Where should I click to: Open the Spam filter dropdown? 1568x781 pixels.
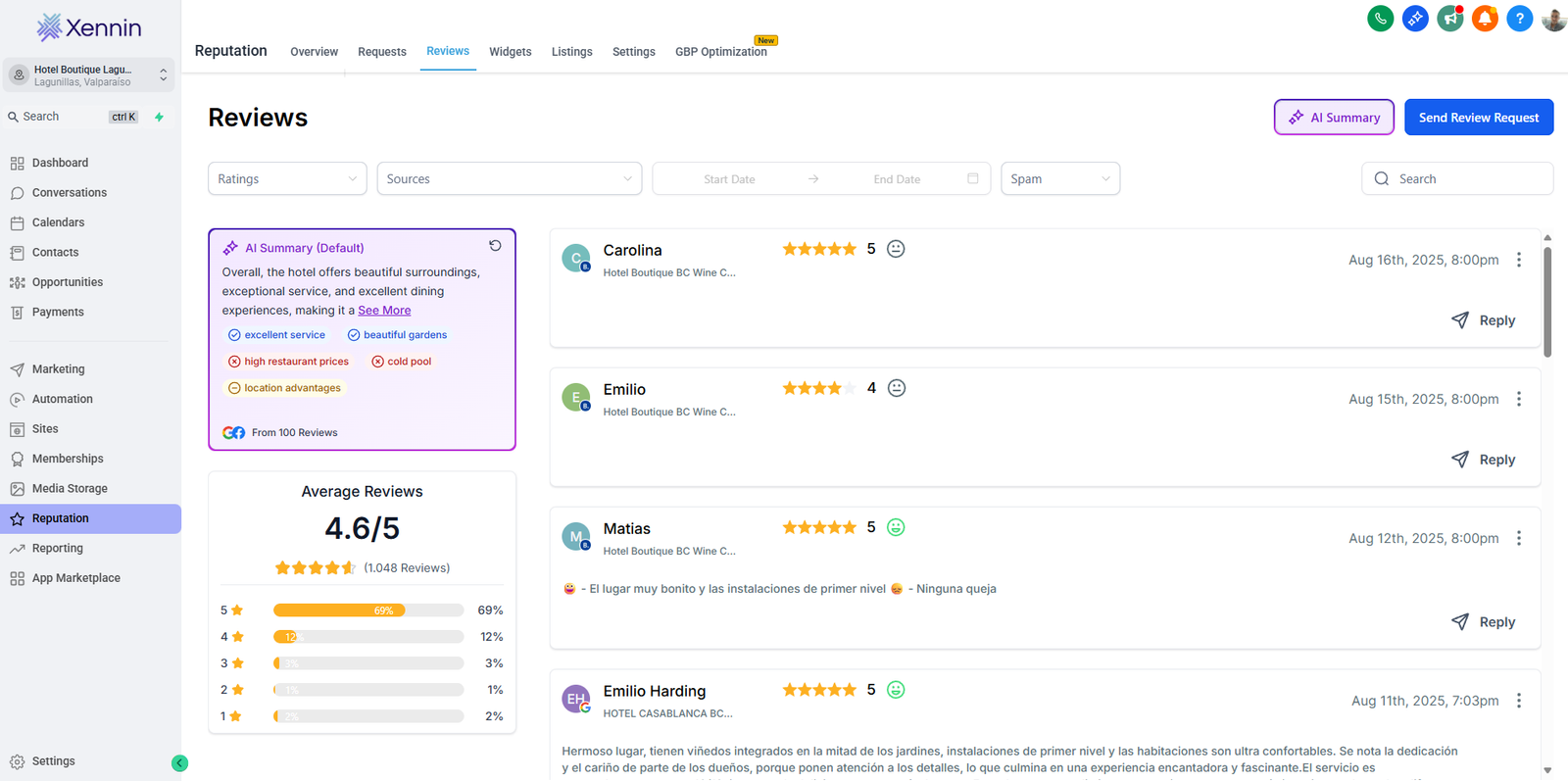[x=1059, y=179]
